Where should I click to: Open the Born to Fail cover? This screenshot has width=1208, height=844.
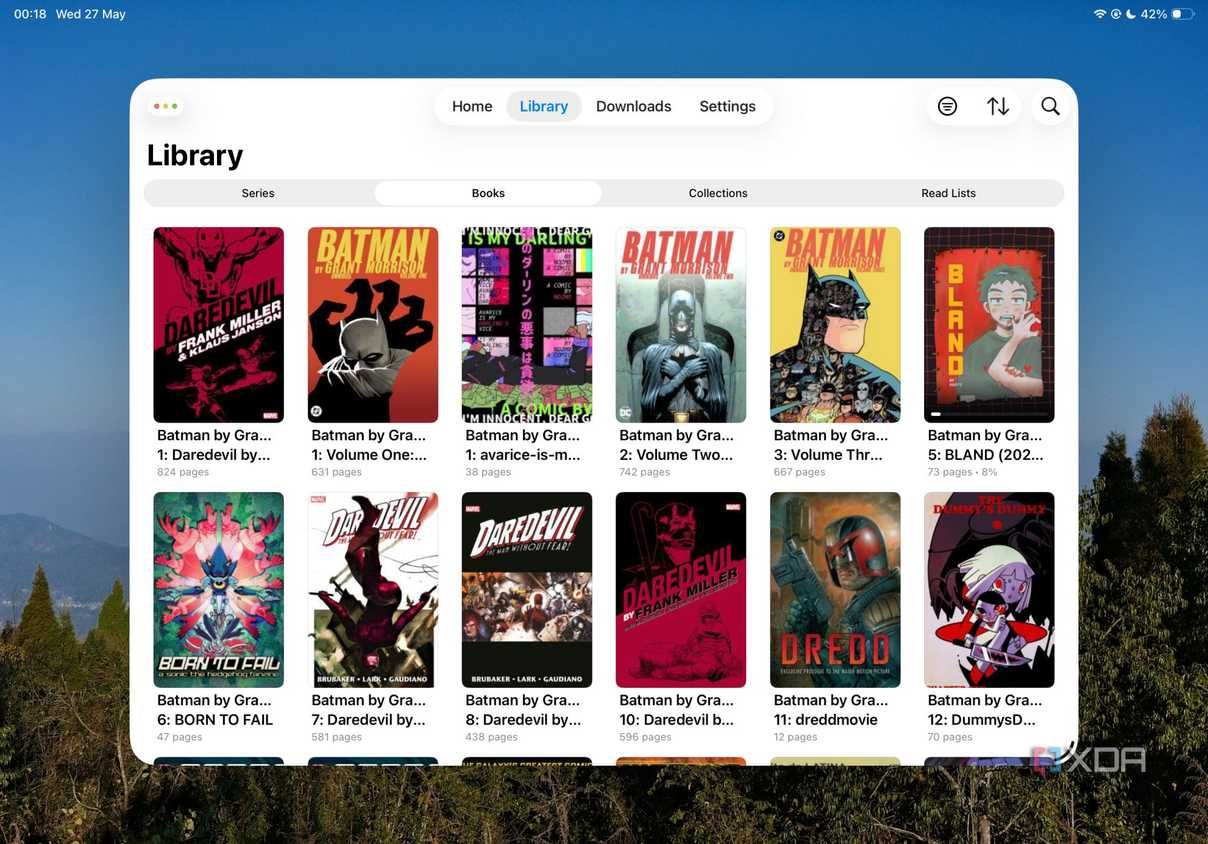[x=218, y=590]
